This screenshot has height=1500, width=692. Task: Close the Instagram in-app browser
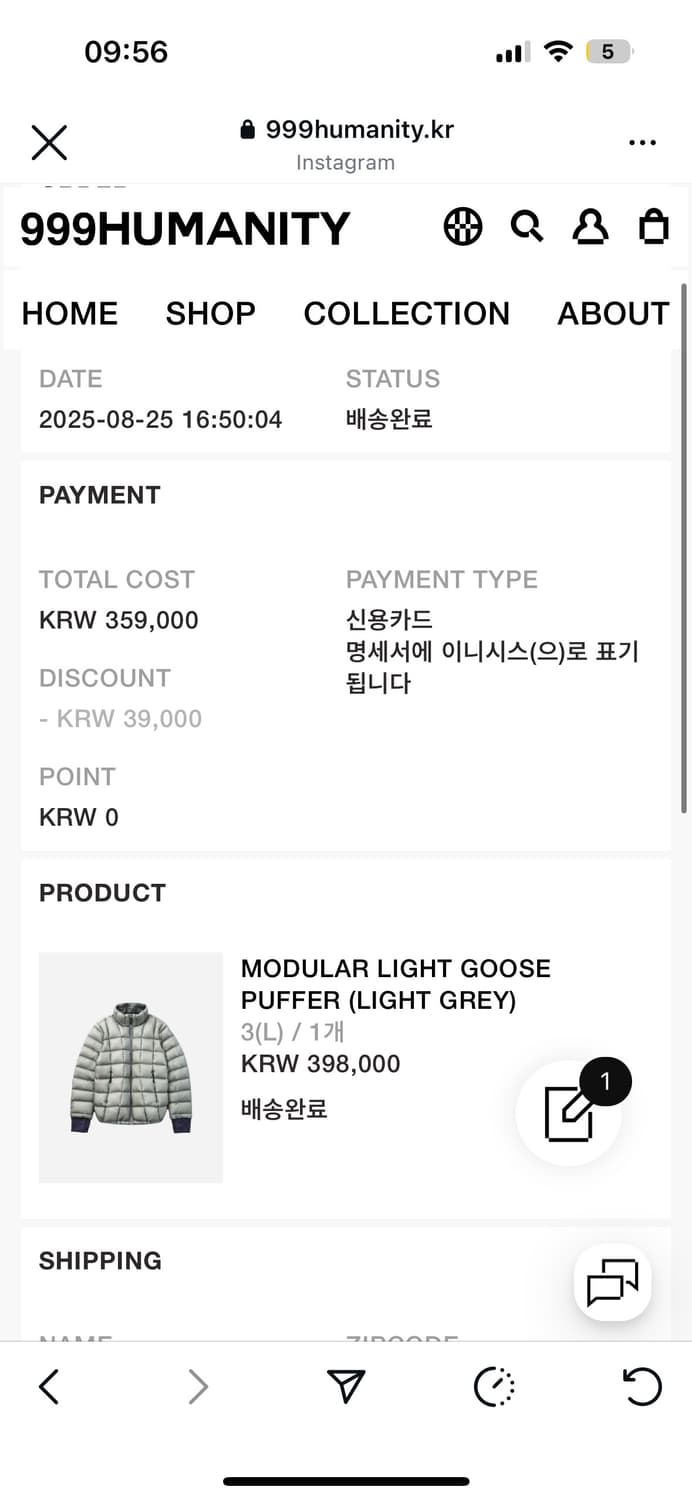pyautogui.click(x=49, y=143)
